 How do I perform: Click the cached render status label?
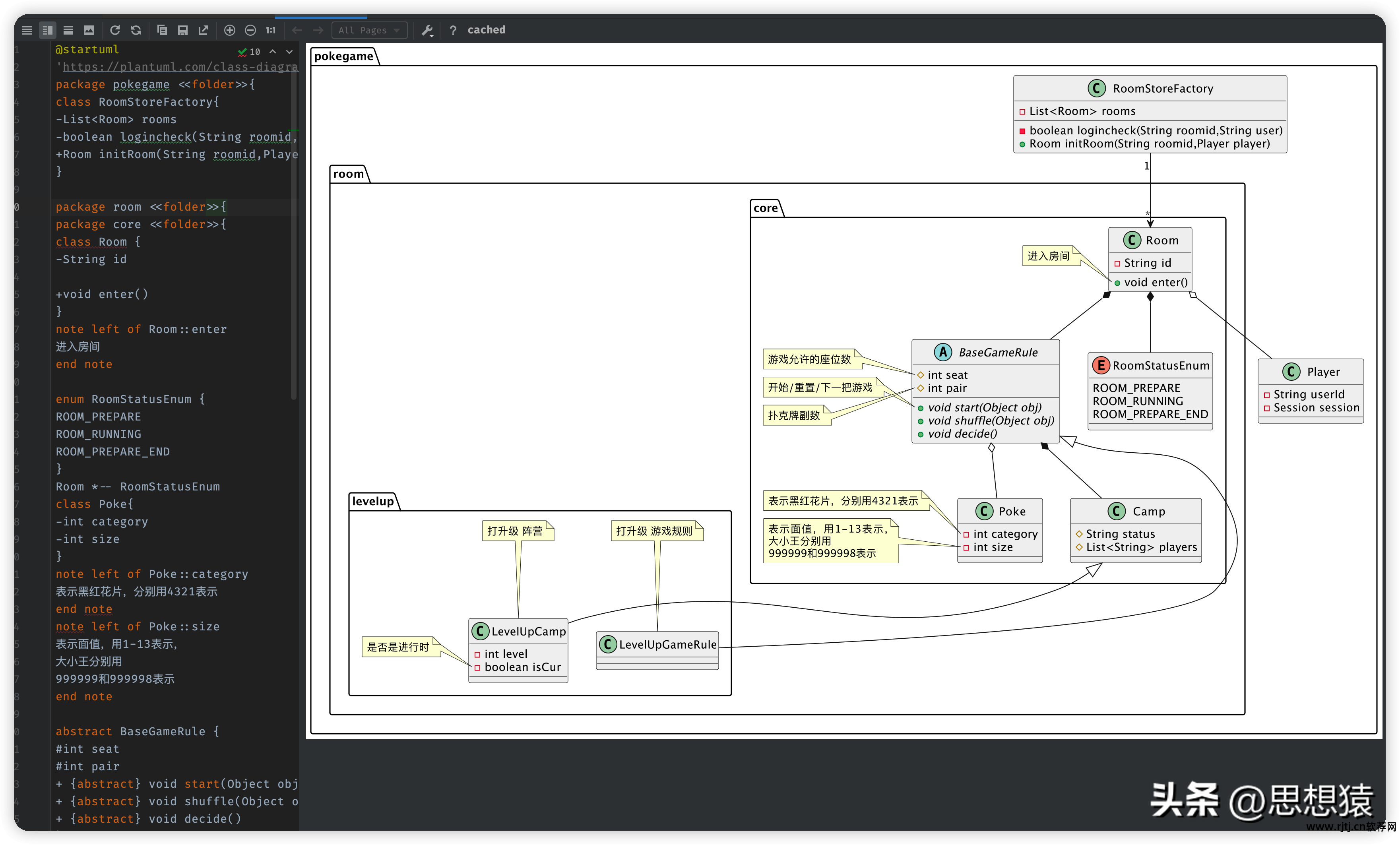coord(487,29)
